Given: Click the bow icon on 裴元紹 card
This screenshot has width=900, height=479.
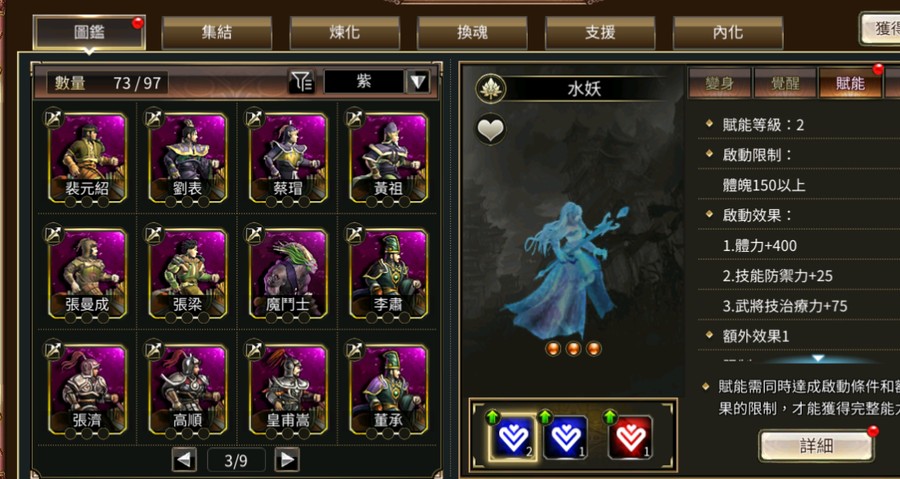Looking at the screenshot, I should (x=53, y=118).
